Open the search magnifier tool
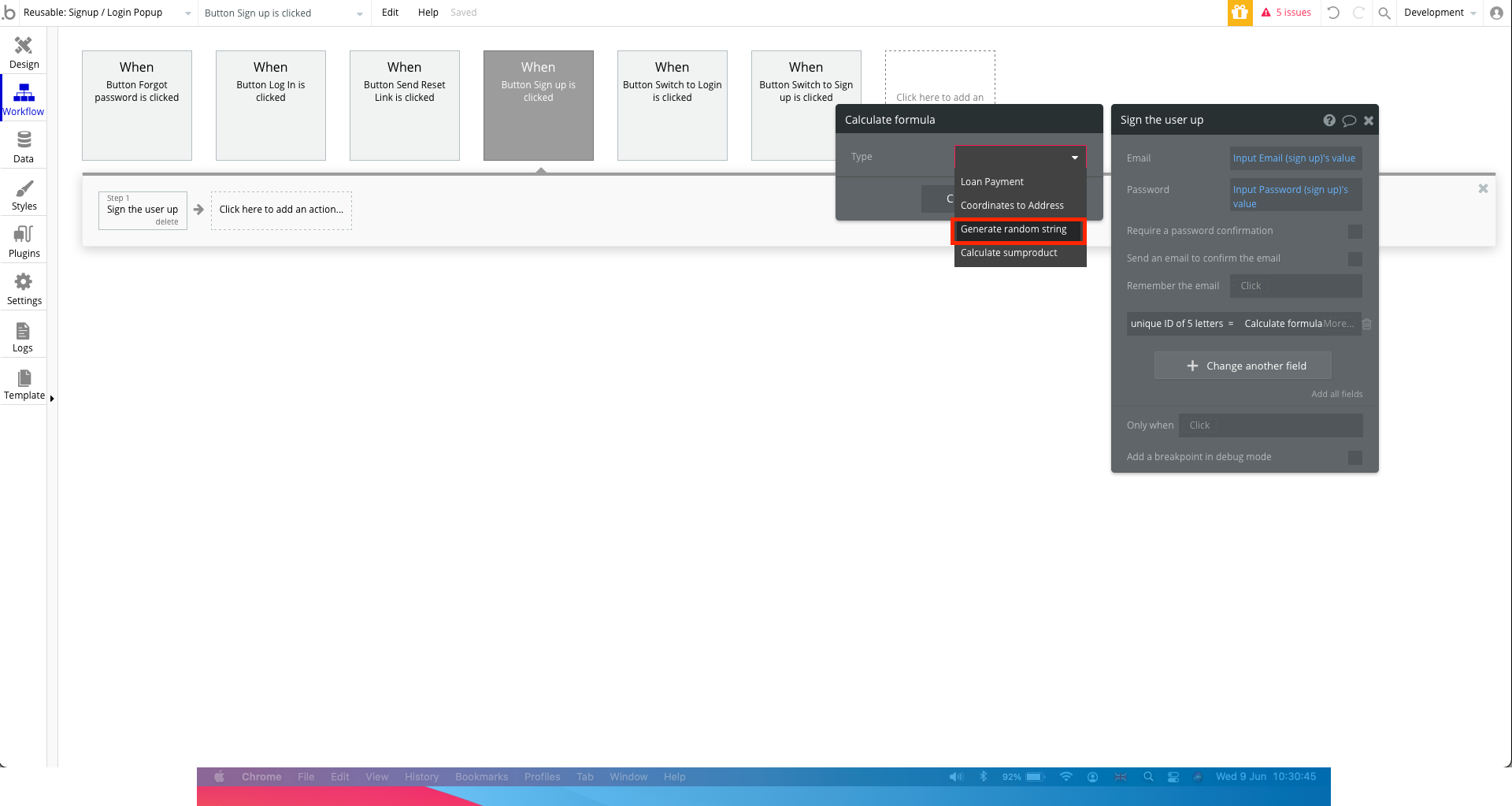 coord(1384,13)
